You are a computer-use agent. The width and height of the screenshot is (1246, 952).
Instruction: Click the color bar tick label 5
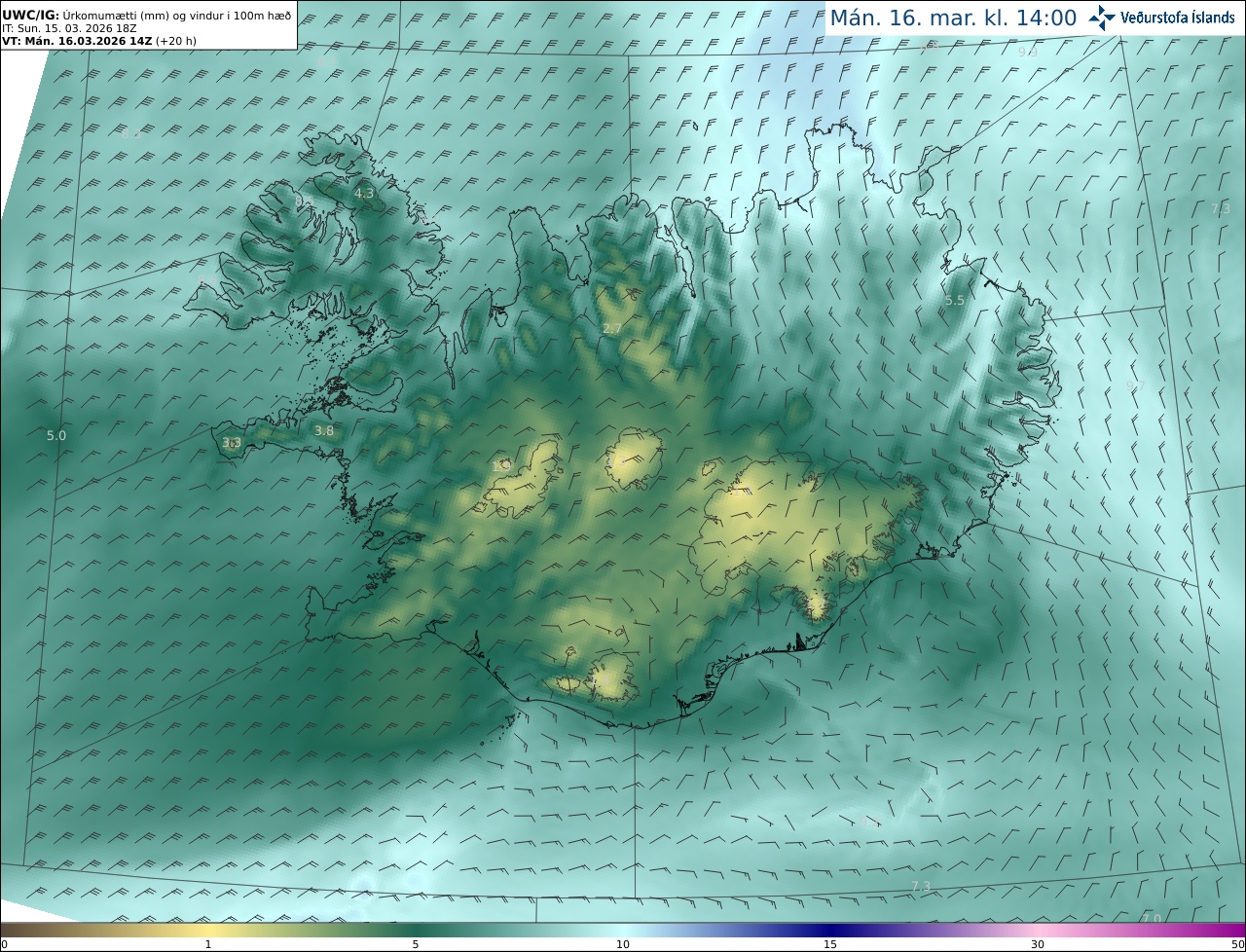pyautogui.click(x=416, y=944)
